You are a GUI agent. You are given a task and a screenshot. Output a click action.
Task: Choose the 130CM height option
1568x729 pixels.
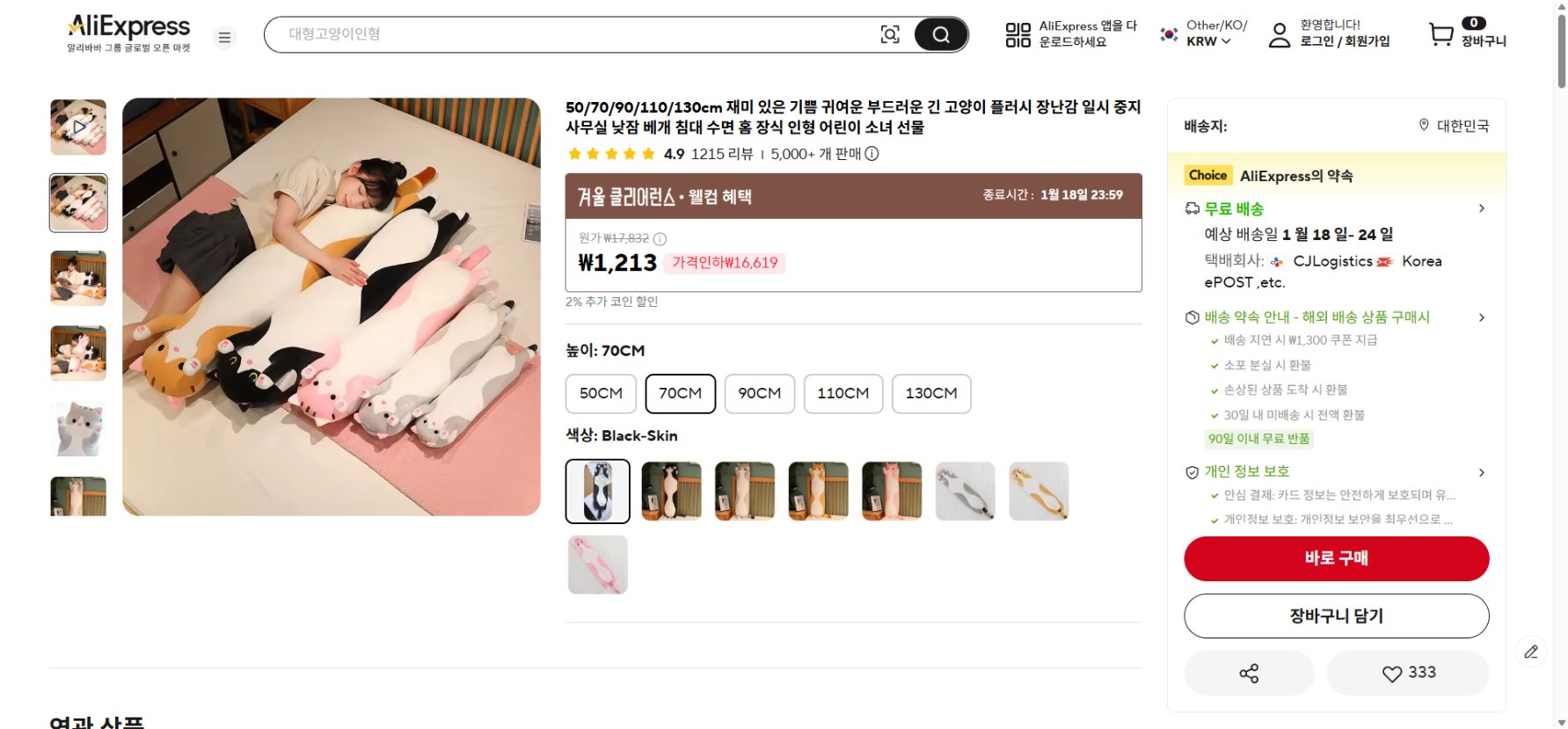930,393
